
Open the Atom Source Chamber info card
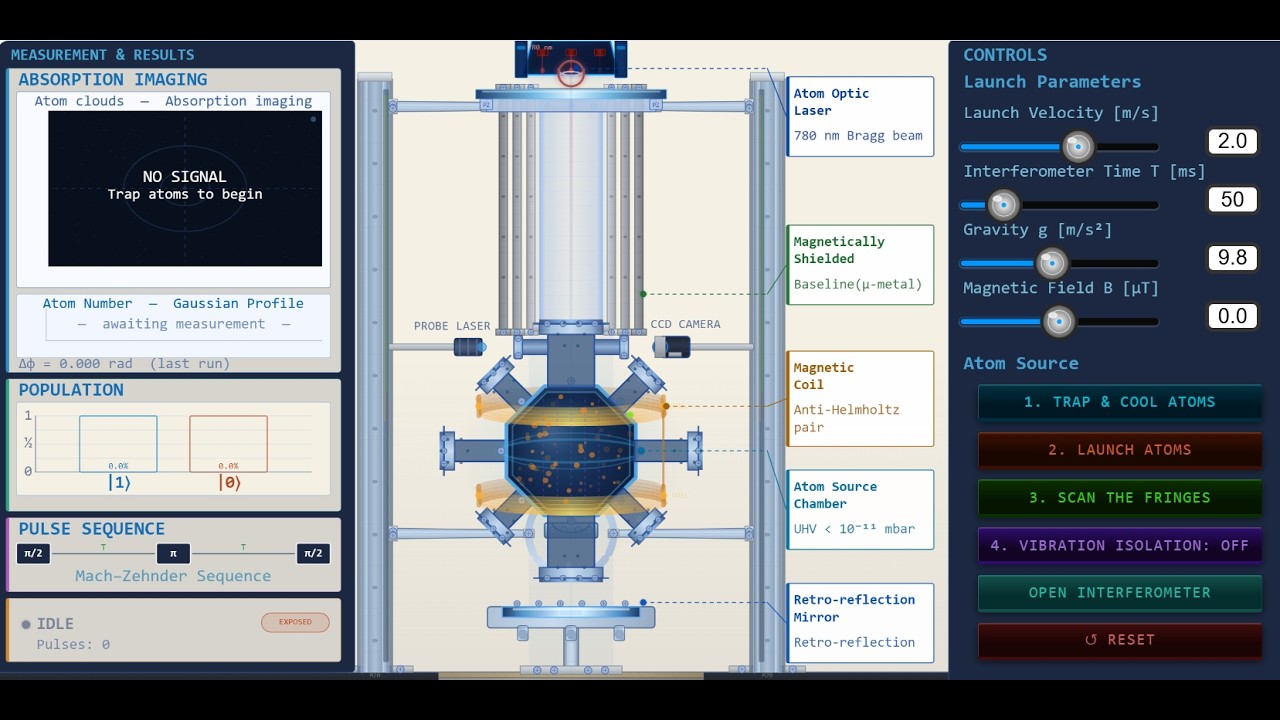tap(860, 509)
